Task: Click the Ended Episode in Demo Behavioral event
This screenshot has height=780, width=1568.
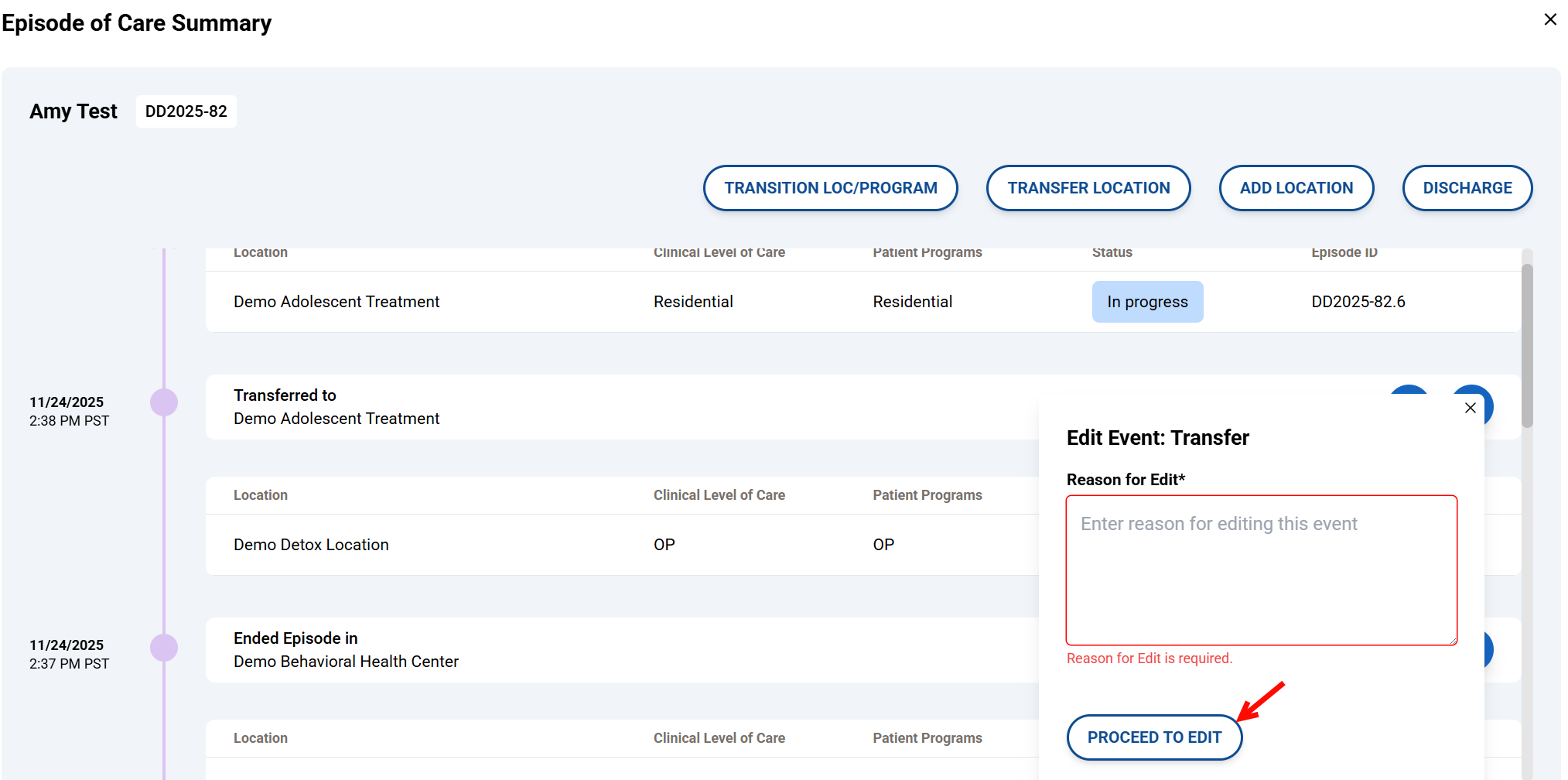Action: 346,650
